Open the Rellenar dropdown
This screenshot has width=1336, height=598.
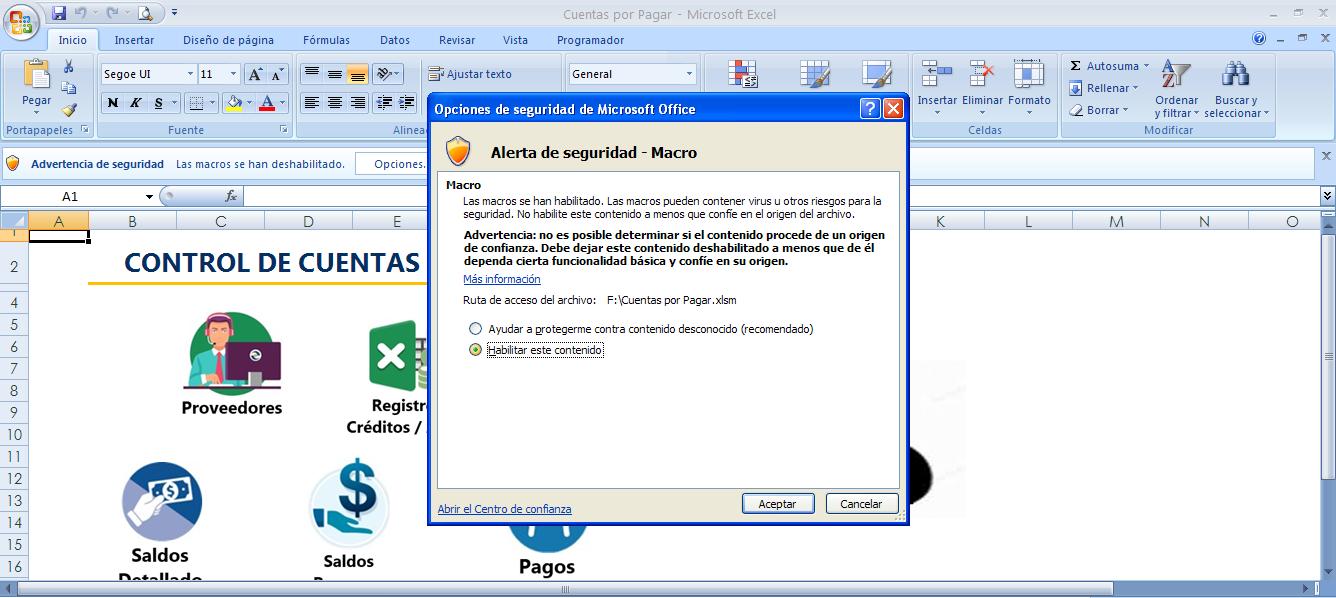click(x=1136, y=88)
